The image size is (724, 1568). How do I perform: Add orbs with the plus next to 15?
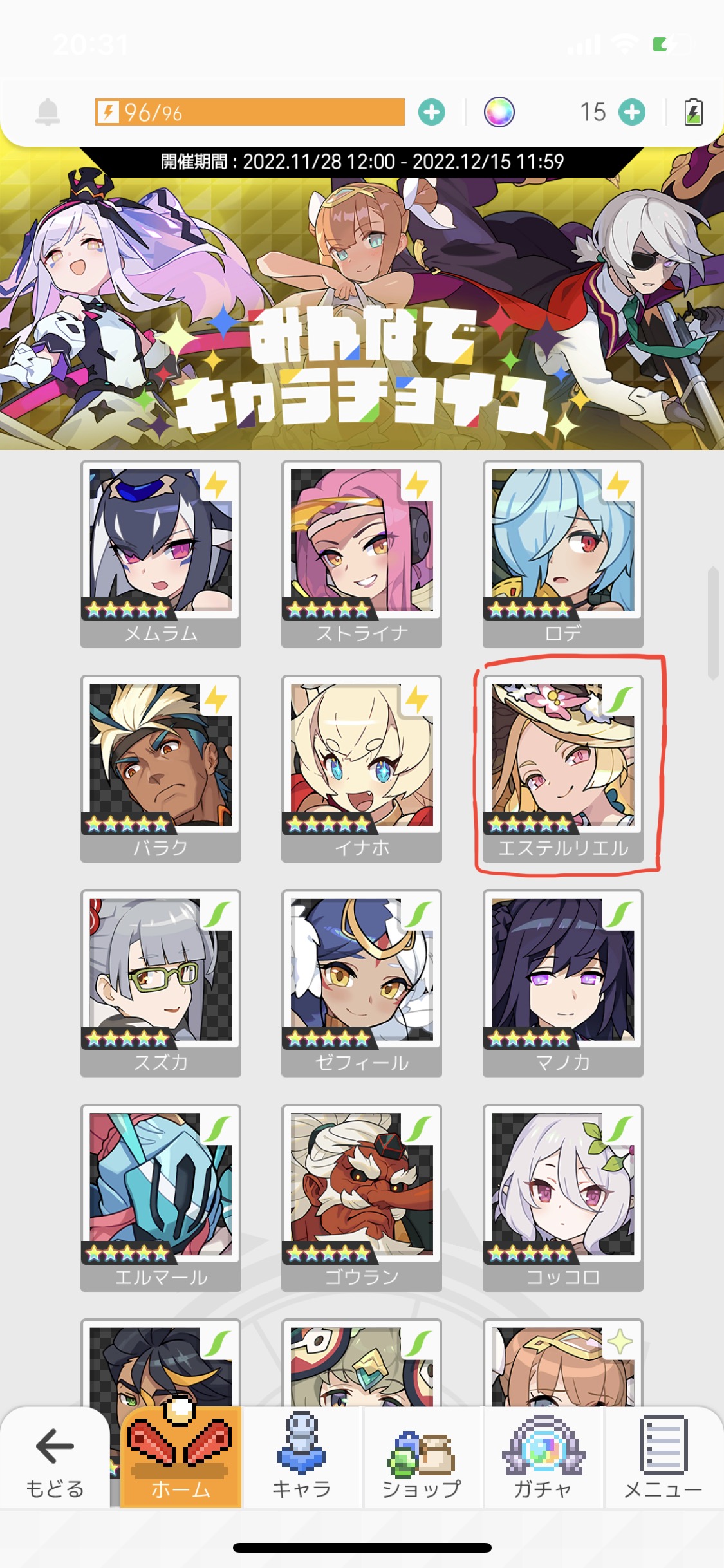coord(632,112)
